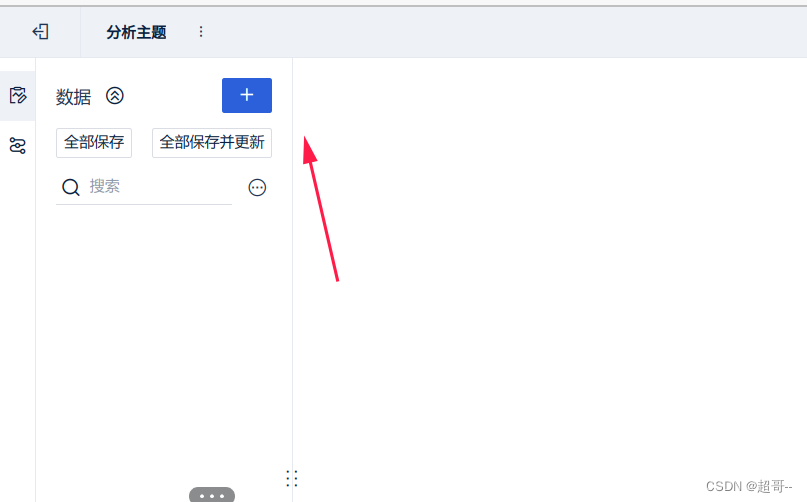Click the magnifier search icon
807x502 pixels.
point(71,187)
